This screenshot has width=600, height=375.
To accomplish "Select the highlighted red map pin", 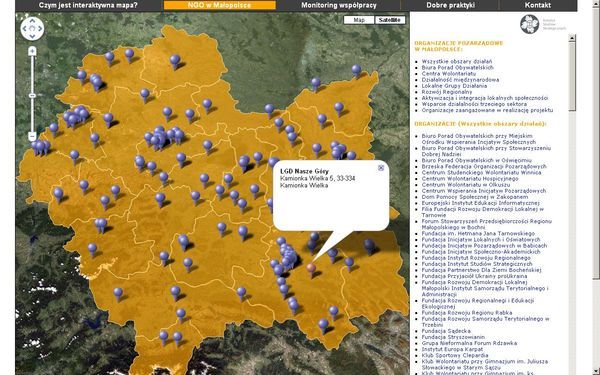I will point(311,269).
